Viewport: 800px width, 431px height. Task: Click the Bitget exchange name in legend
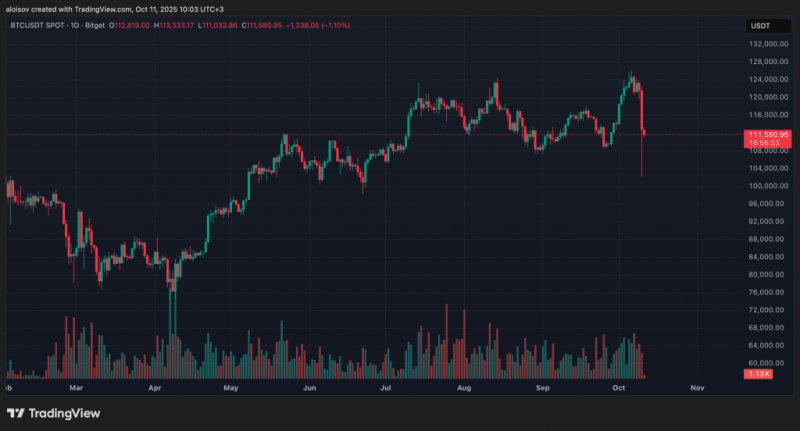coord(95,25)
